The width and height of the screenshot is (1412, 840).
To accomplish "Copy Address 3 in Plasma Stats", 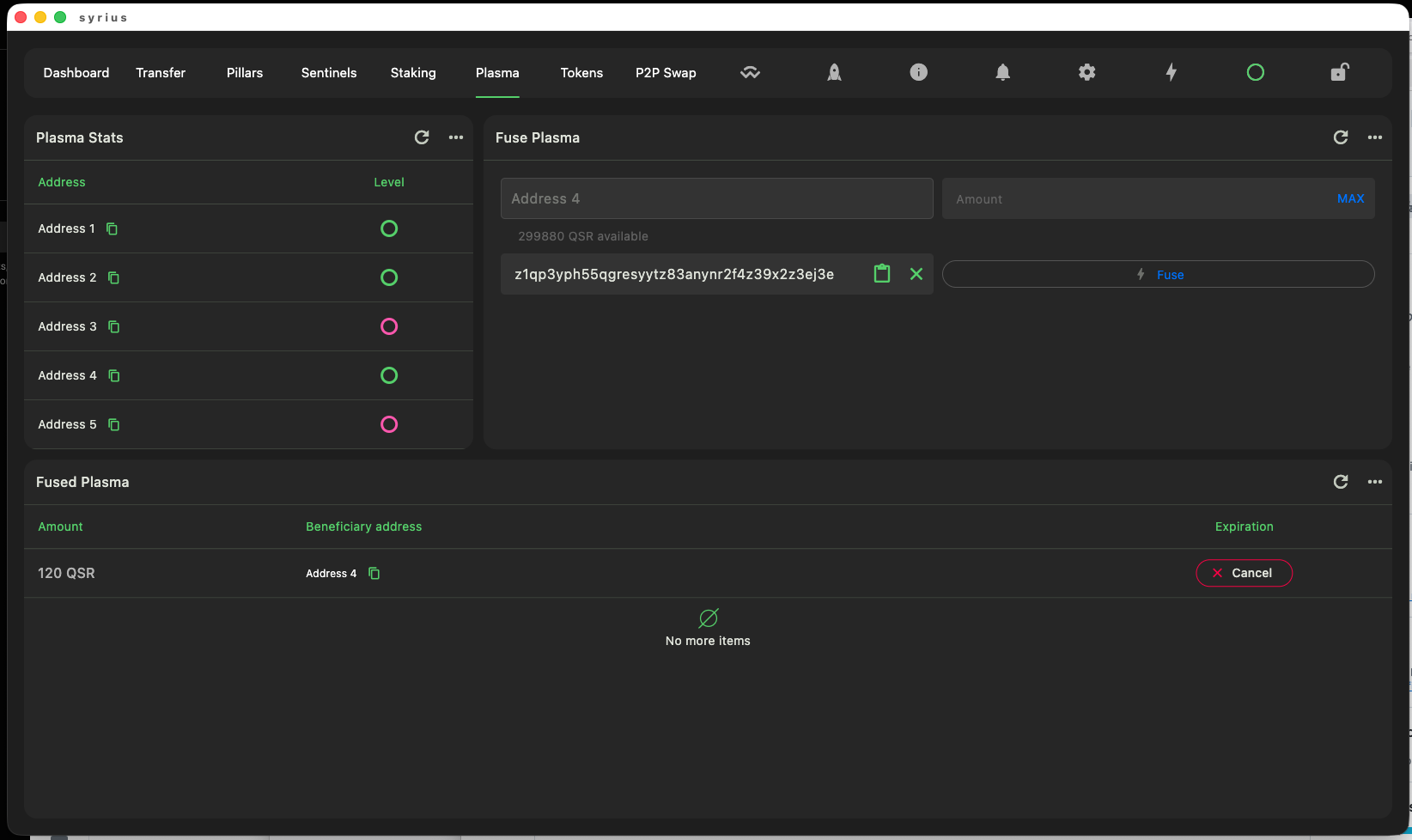I will [113, 326].
